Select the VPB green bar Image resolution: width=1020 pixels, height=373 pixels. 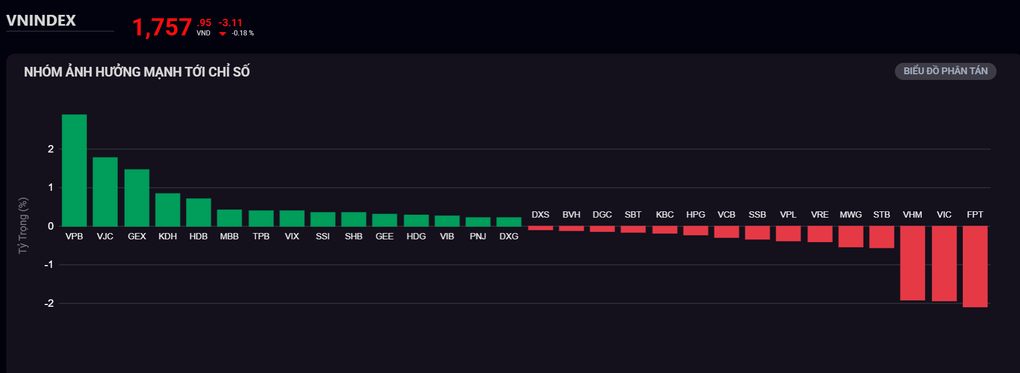pyautogui.click(x=74, y=170)
